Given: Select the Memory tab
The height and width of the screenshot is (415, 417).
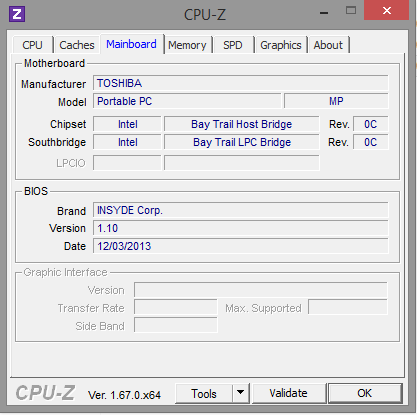Looking at the screenshot, I should 187,45.
